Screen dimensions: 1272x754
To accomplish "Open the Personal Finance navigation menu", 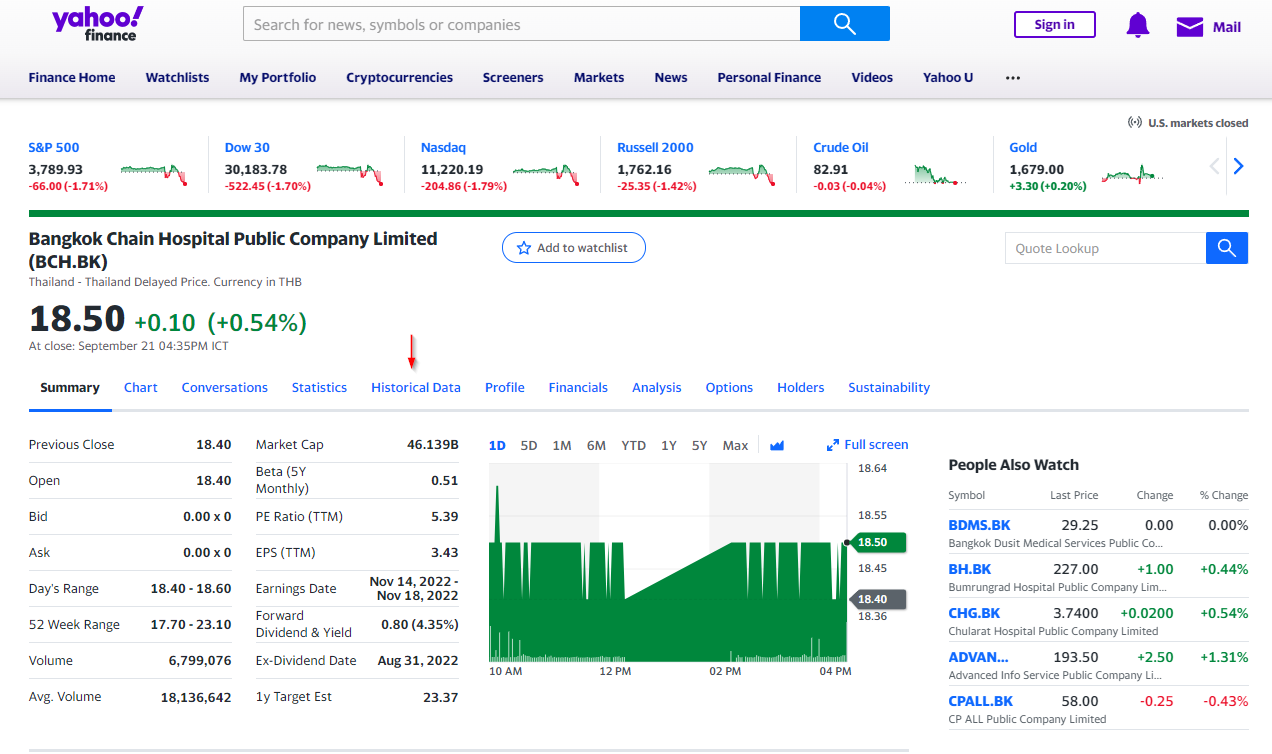I will click(768, 78).
